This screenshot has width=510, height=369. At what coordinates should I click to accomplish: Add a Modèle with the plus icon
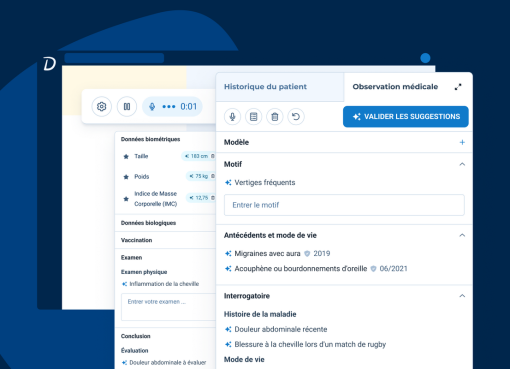click(462, 142)
